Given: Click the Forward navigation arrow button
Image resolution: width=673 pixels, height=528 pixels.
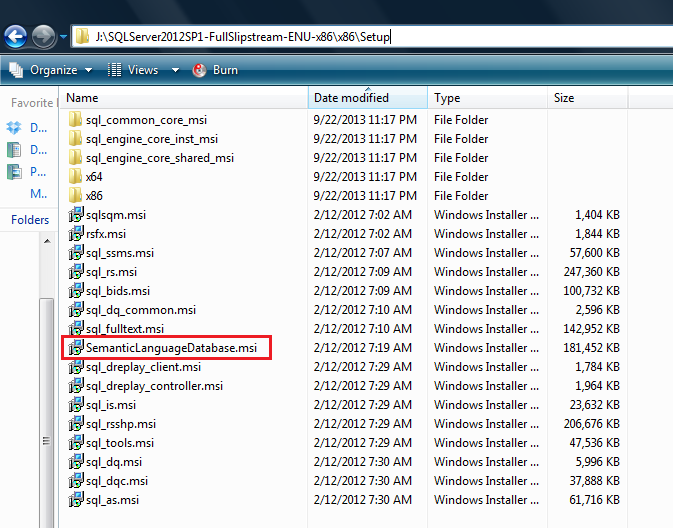Looking at the screenshot, I should 44,38.
